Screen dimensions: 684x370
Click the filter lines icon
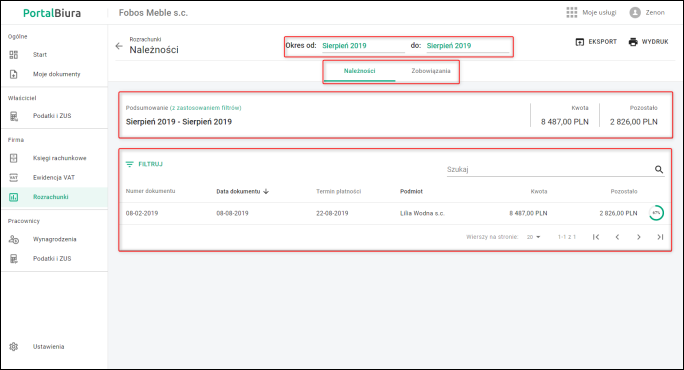point(130,164)
